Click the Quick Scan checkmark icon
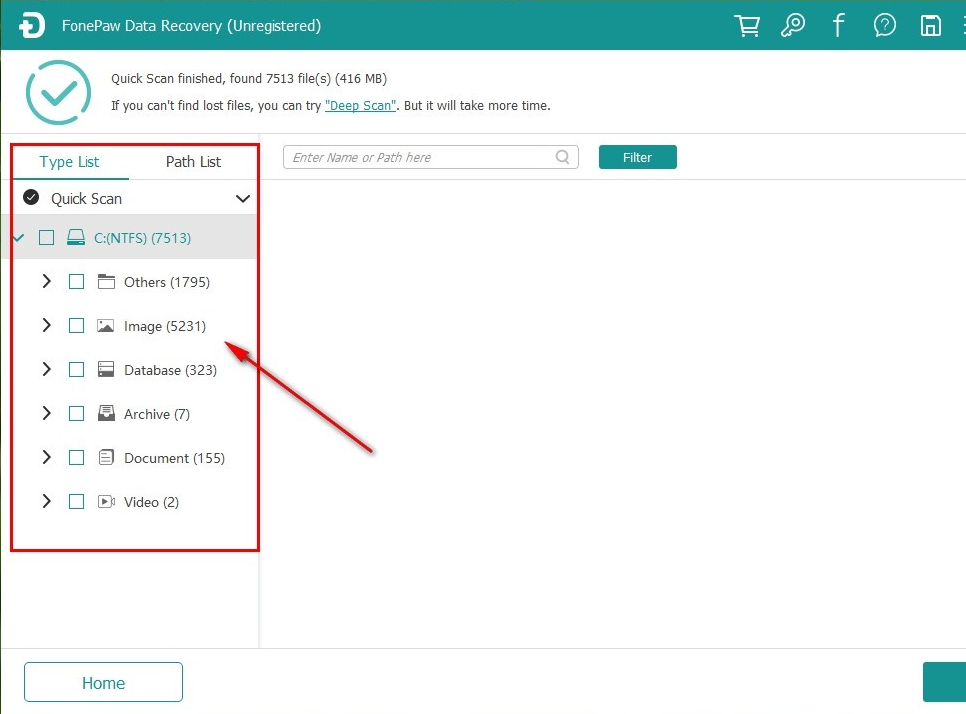The width and height of the screenshot is (966, 714). click(31, 197)
